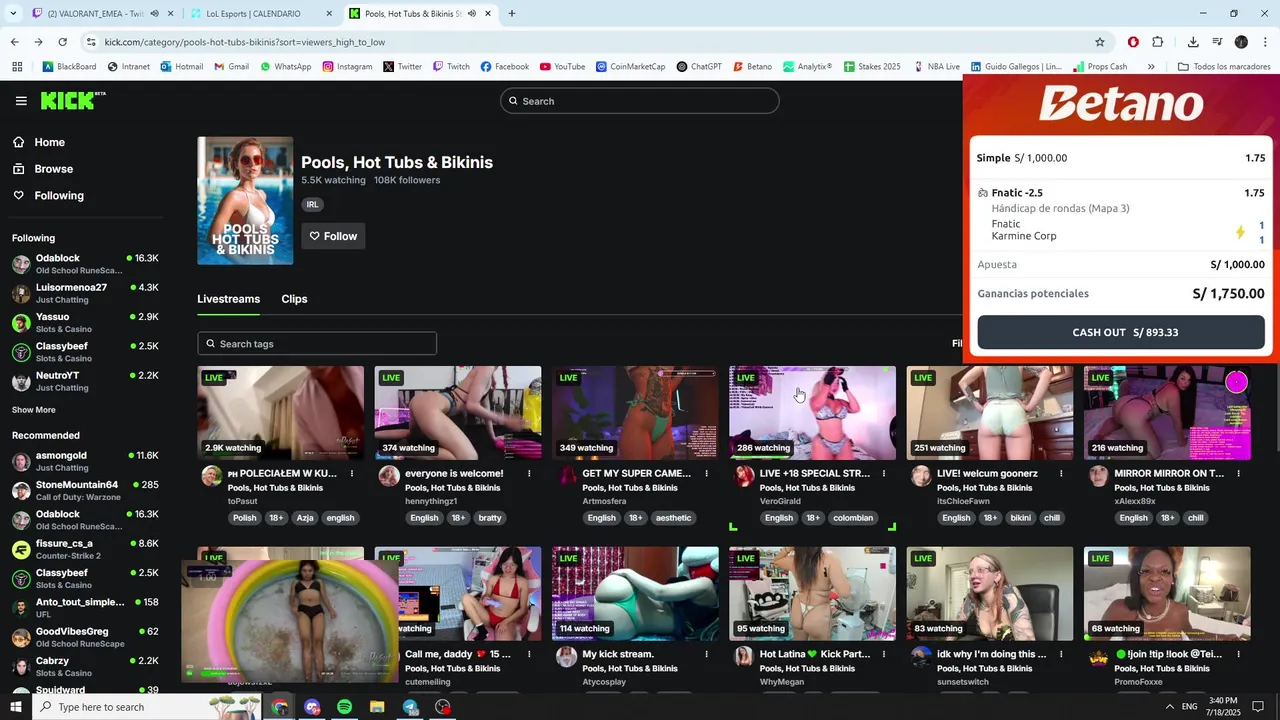Expand Show More in Following list
The width and height of the screenshot is (1280, 720).
[34, 410]
